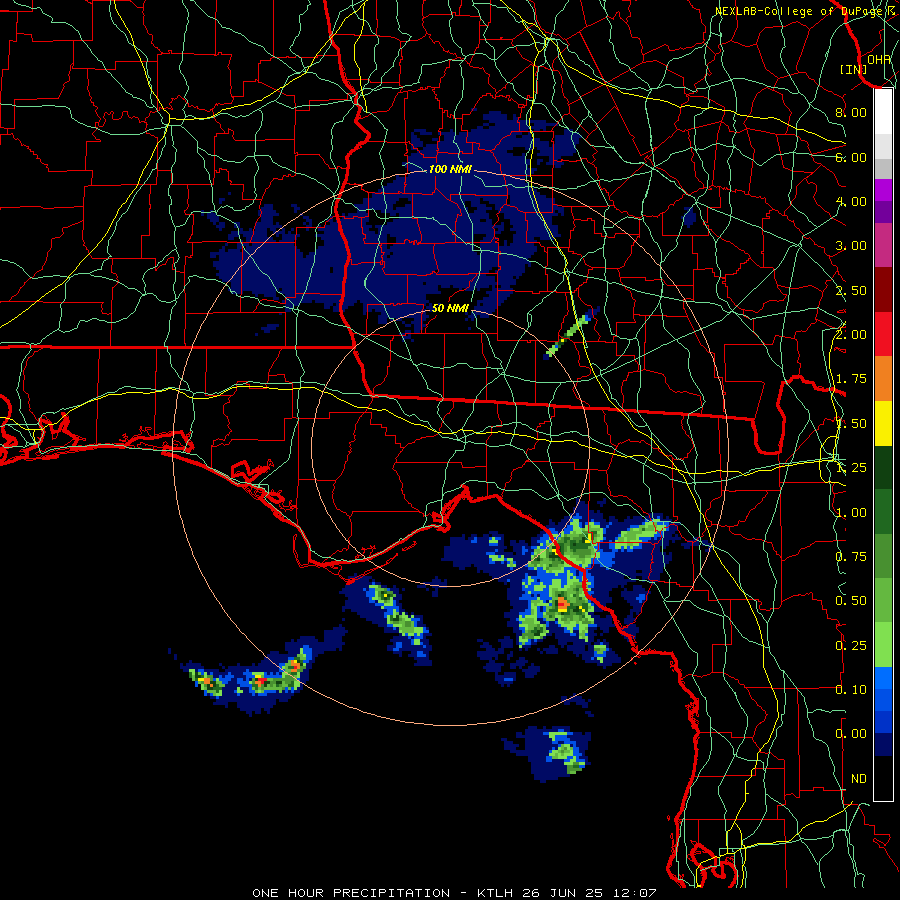
Task: Select the darkest green swatch above 1.25
Action: (883, 467)
